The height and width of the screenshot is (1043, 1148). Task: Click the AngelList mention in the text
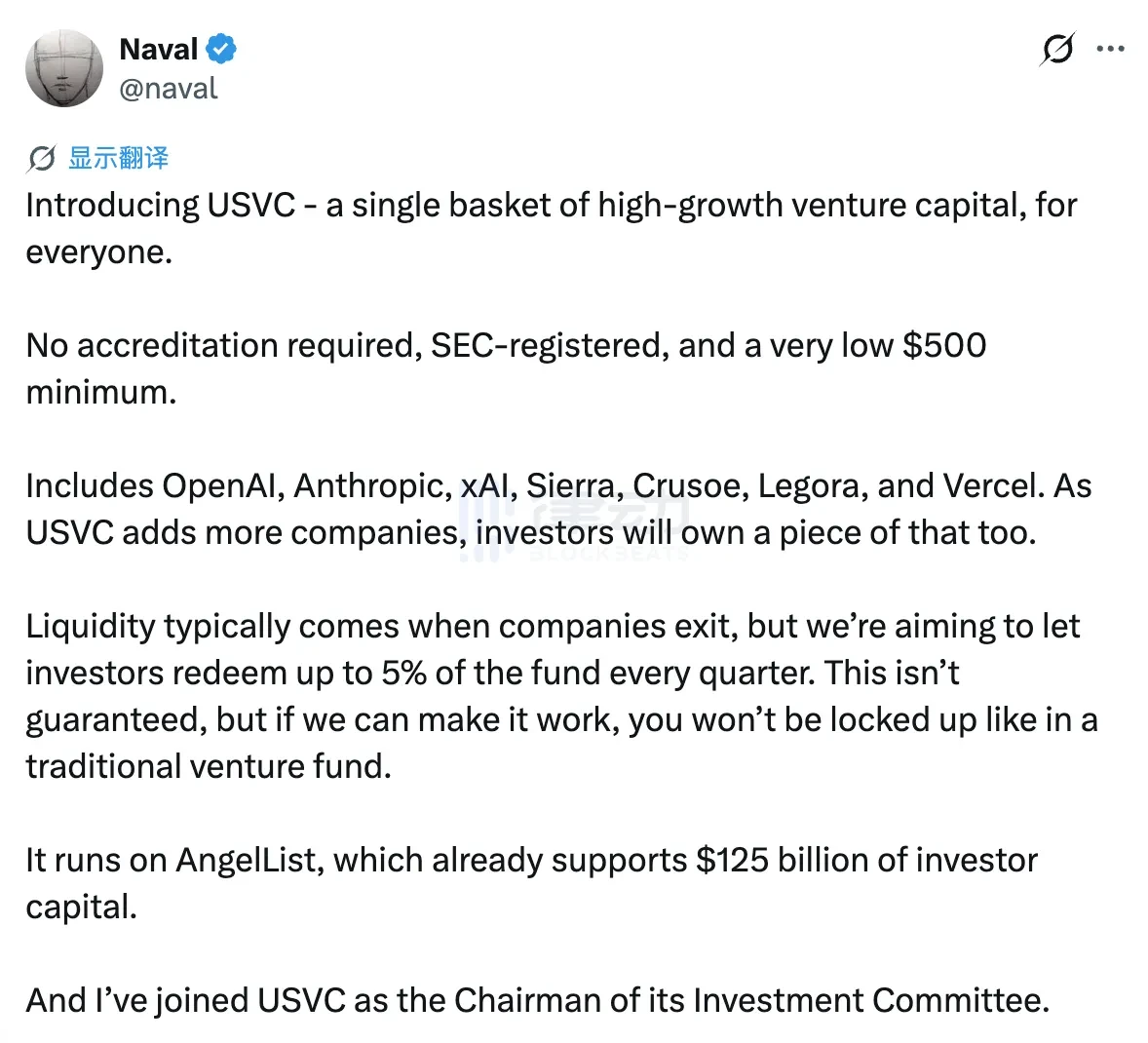pyautogui.click(x=239, y=860)
